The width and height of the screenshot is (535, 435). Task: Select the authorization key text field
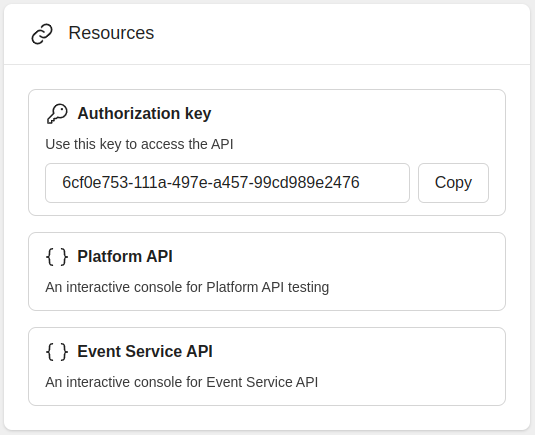(x=227, y=183)
